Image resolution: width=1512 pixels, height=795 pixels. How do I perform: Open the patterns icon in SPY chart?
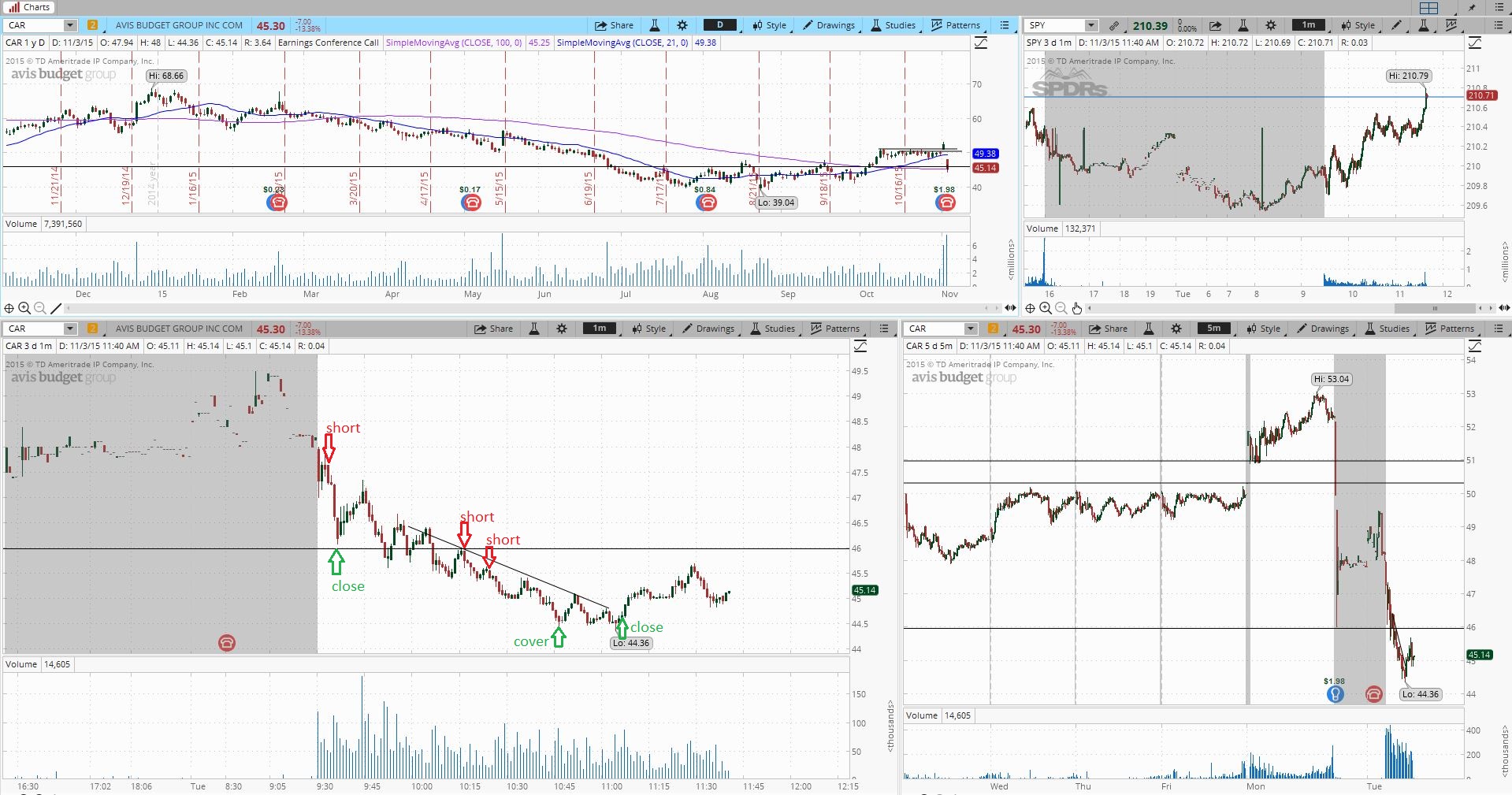click(x=1452, y=25)
